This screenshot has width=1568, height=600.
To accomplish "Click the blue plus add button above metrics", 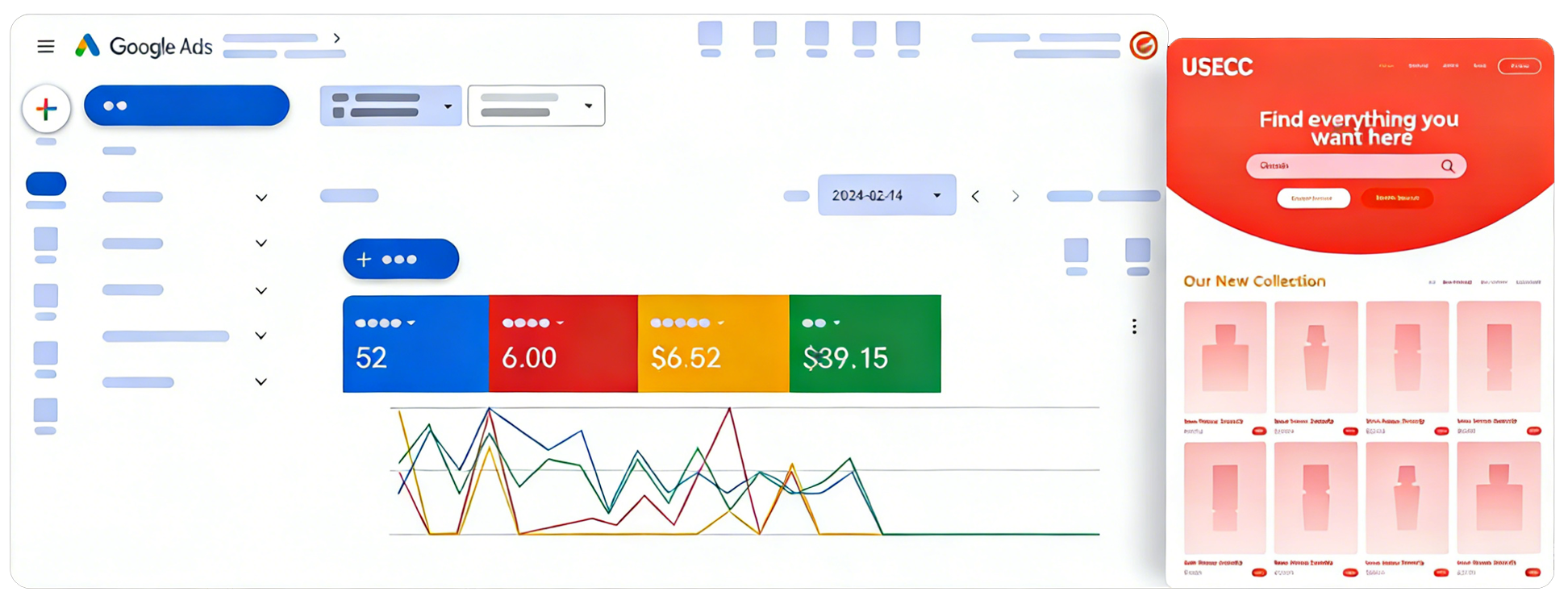I will point(401,259).
